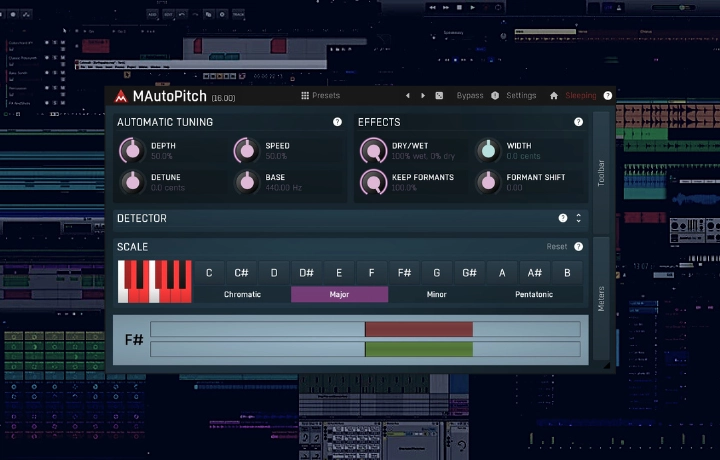Click the Dry/Wet knob
Viewport: 720px width, 460px height.
373,150
